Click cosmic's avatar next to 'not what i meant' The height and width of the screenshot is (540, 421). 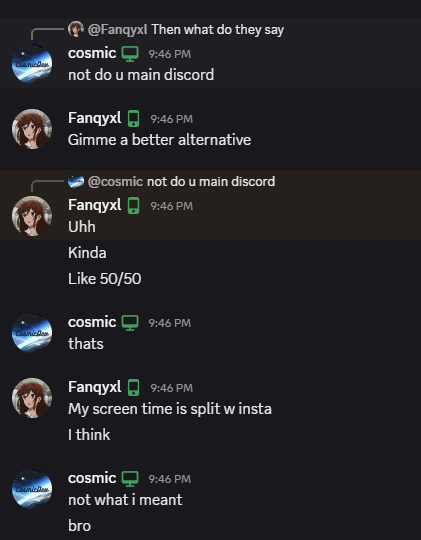32,489
